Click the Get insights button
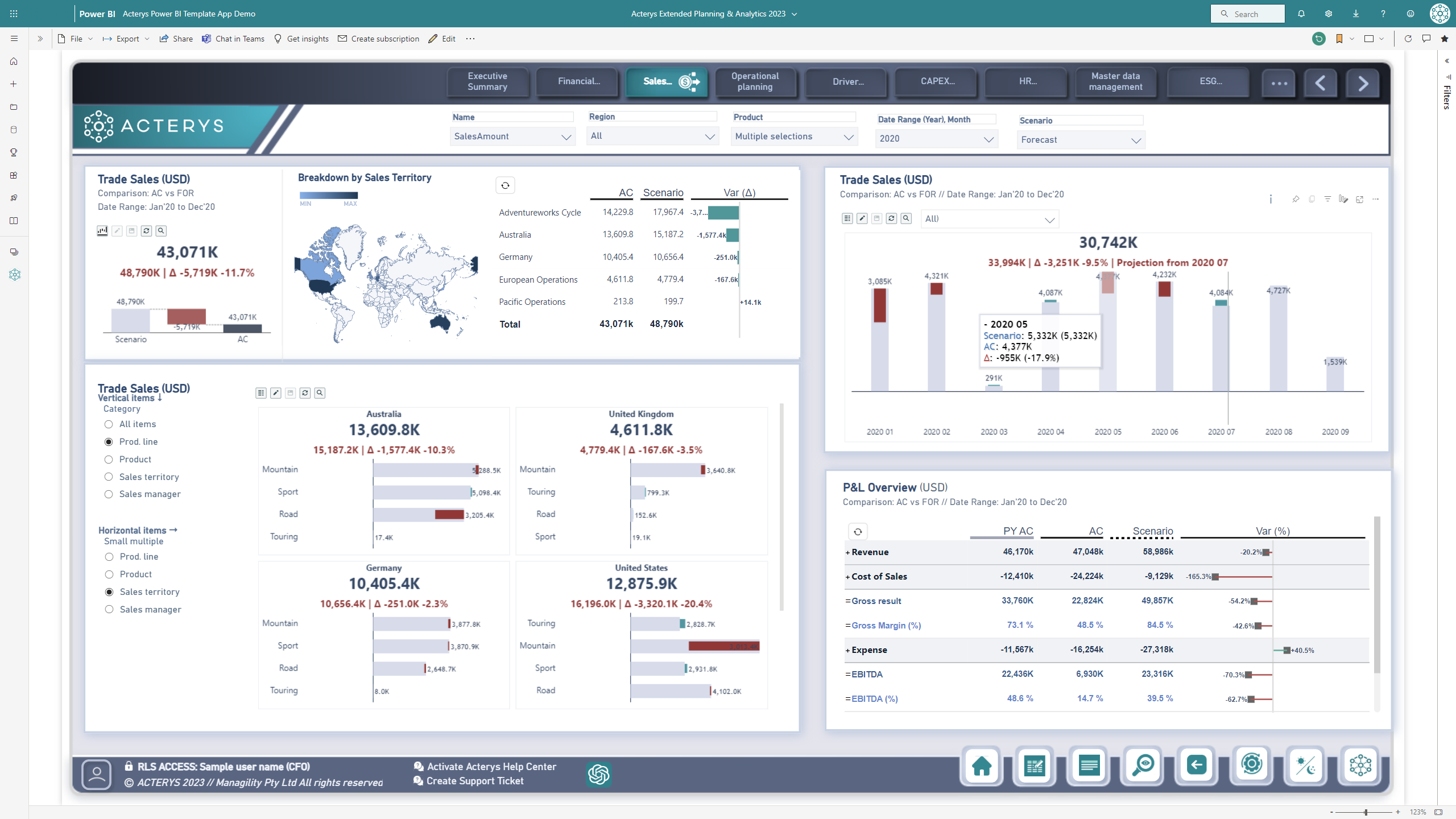 [301, 39]
